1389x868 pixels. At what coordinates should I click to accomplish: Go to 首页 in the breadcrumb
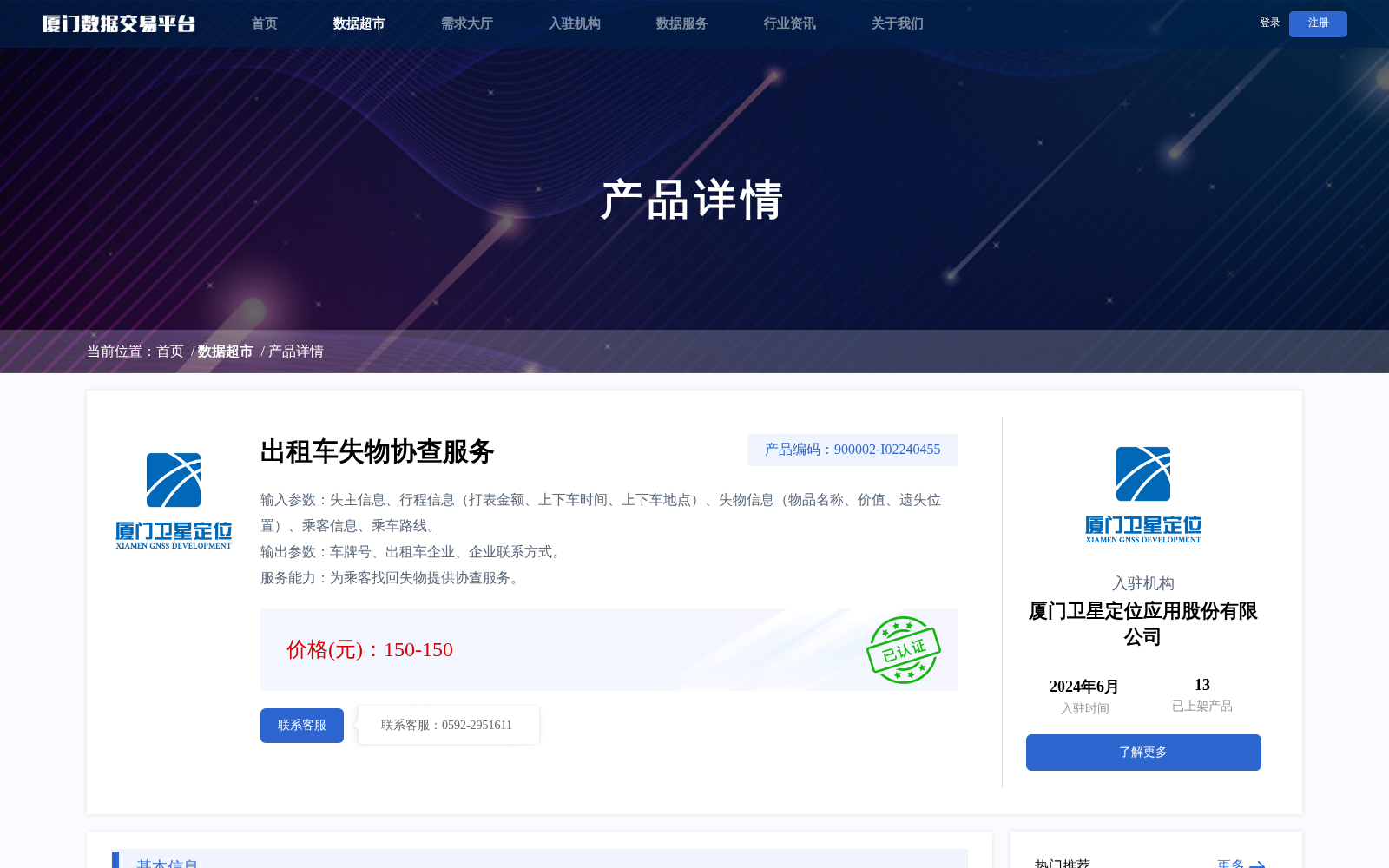click(170, 352)
